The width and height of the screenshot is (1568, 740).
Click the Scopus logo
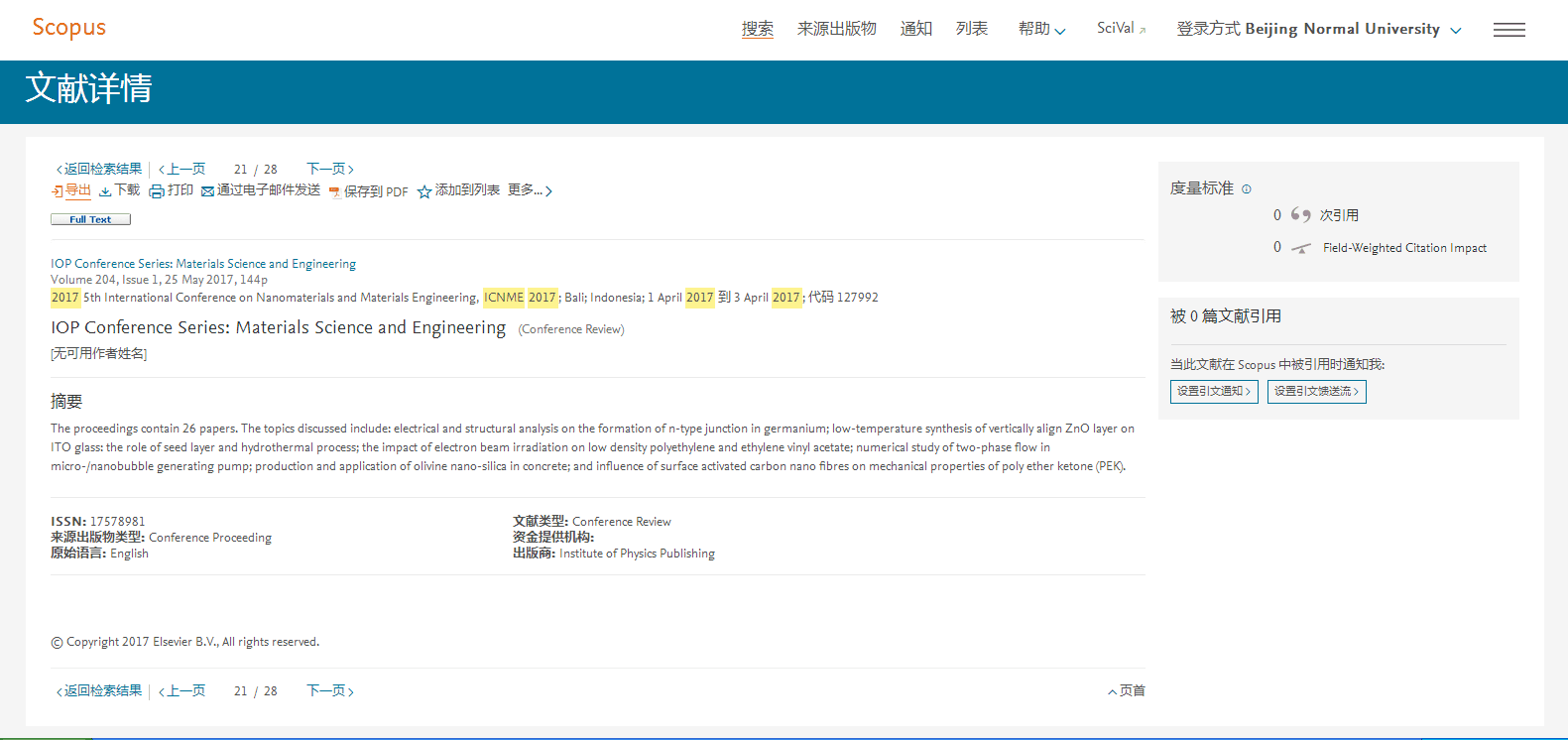click(x=68, y=28)
